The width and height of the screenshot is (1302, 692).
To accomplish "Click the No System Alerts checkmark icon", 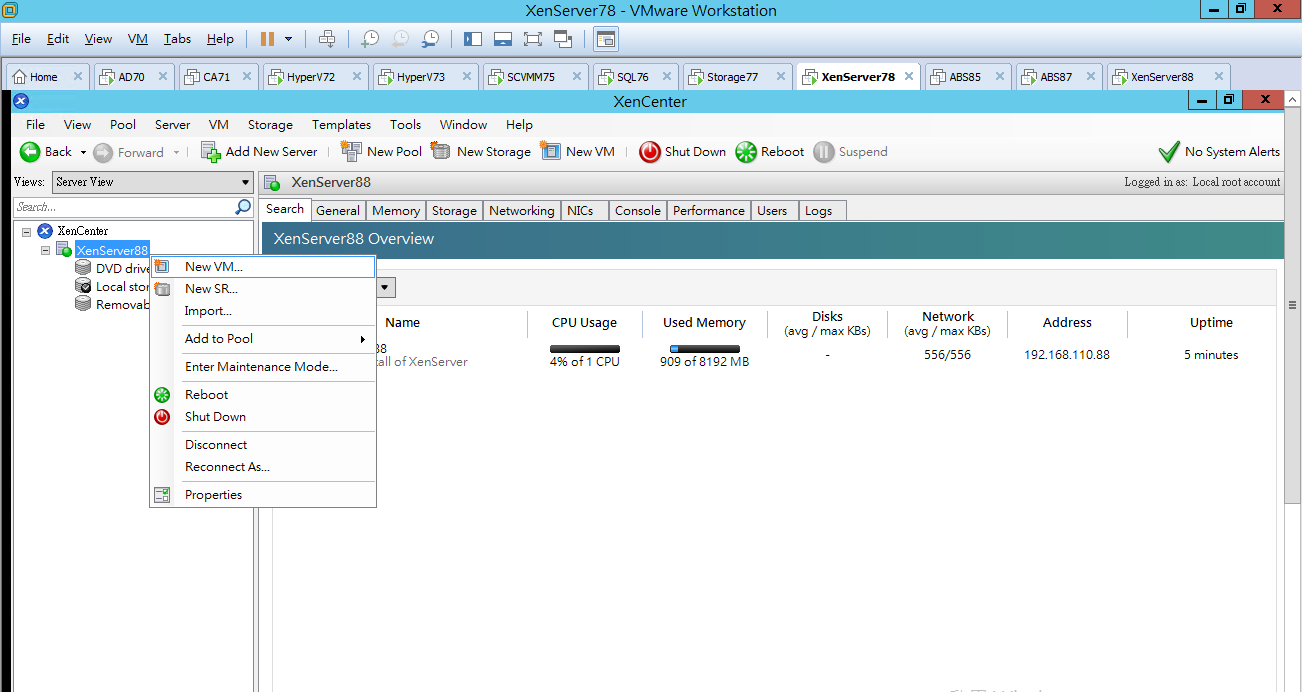I will (x=1168, y=151).
